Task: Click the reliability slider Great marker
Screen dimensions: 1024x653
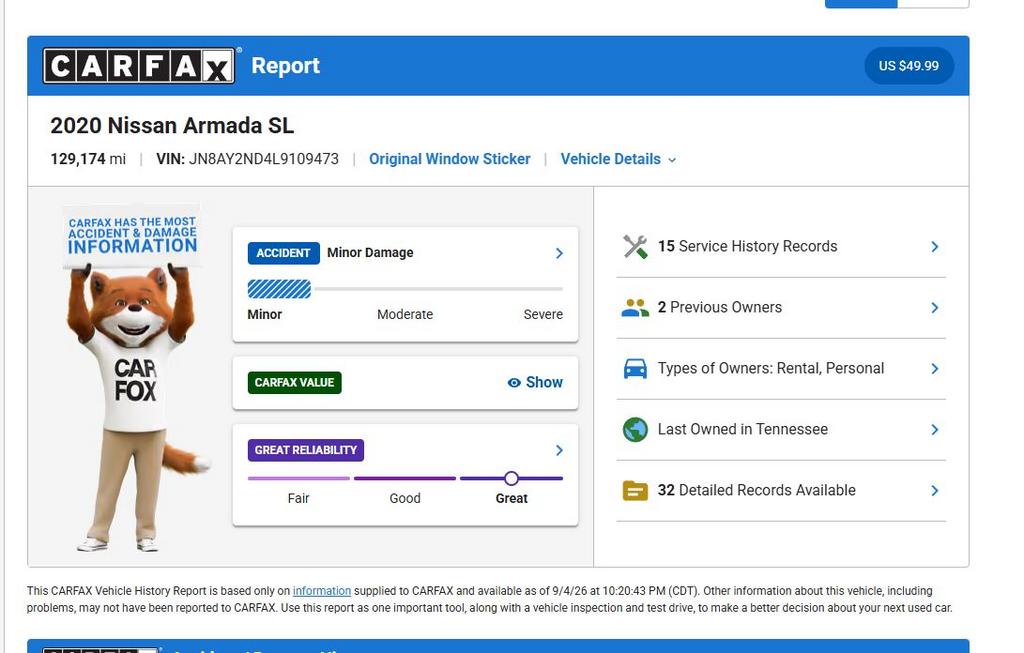Action: 511,479
